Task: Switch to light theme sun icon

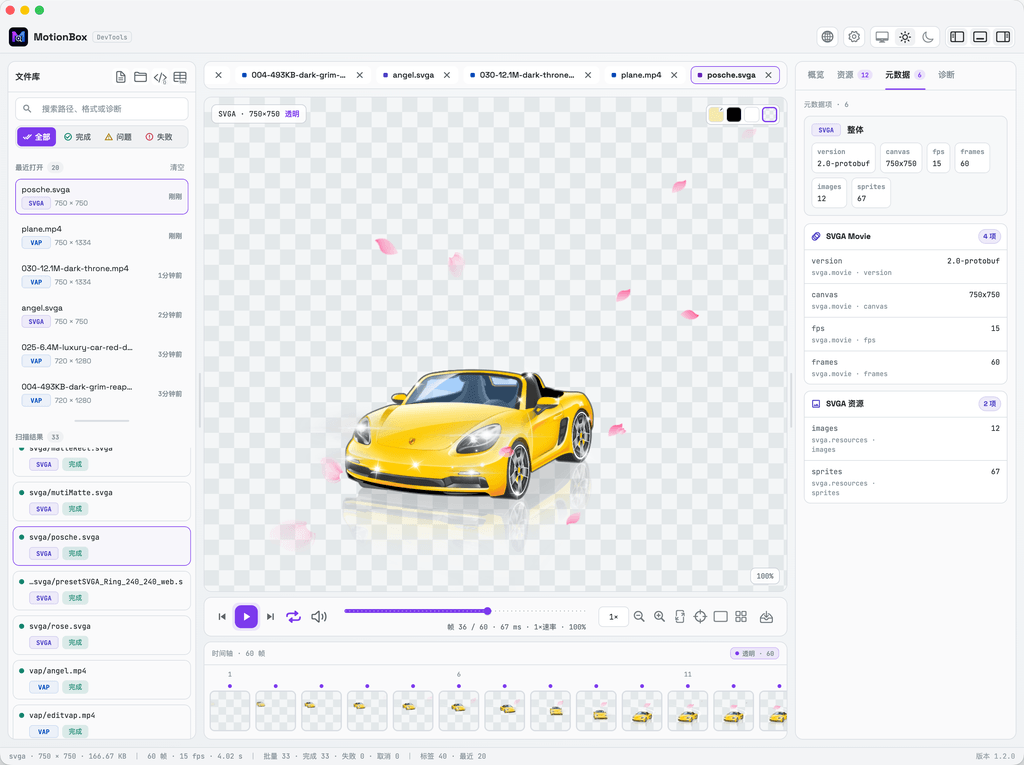Action: [905, 37]
